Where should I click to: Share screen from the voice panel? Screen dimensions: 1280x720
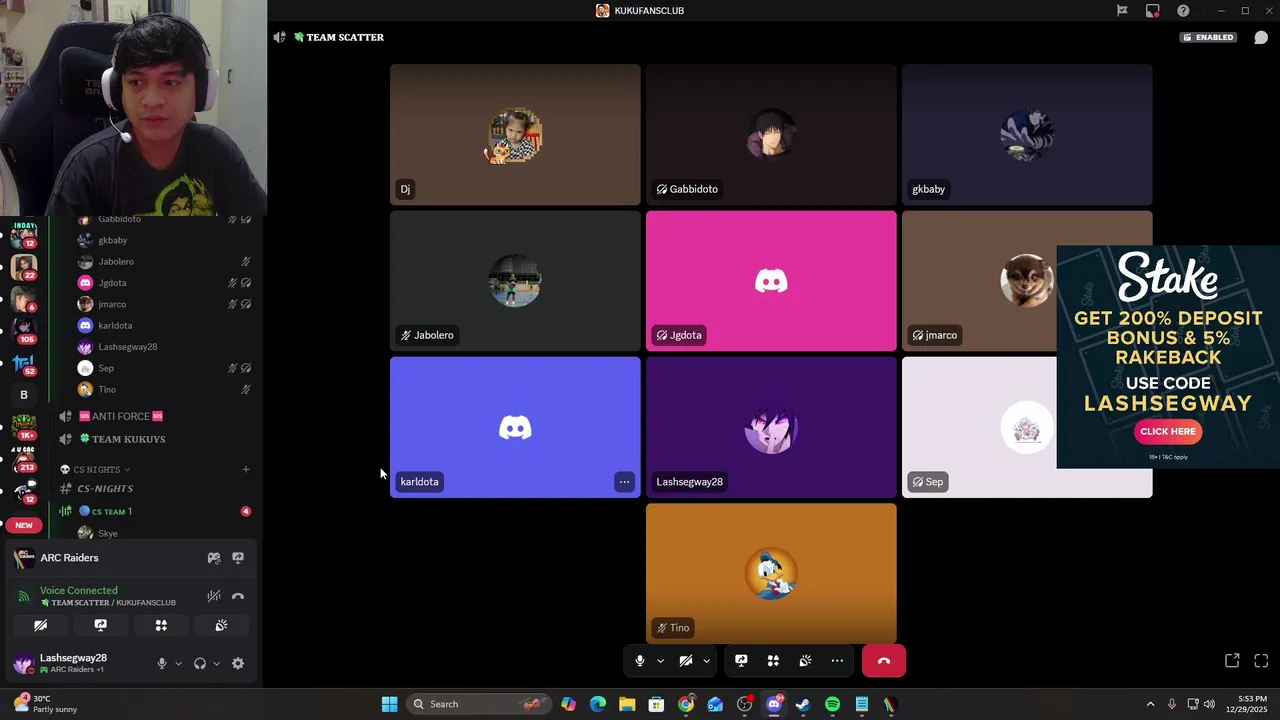(x=101, y=625)
